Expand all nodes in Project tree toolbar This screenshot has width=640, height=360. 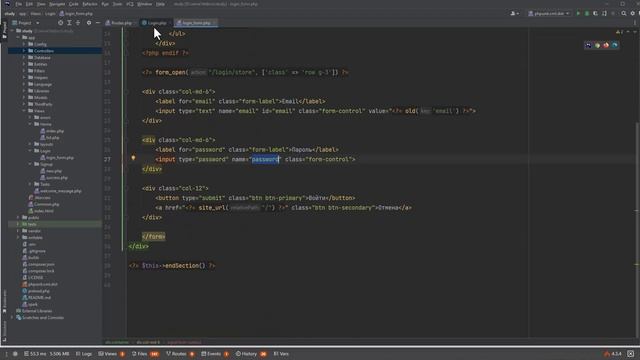coord(69,23)
